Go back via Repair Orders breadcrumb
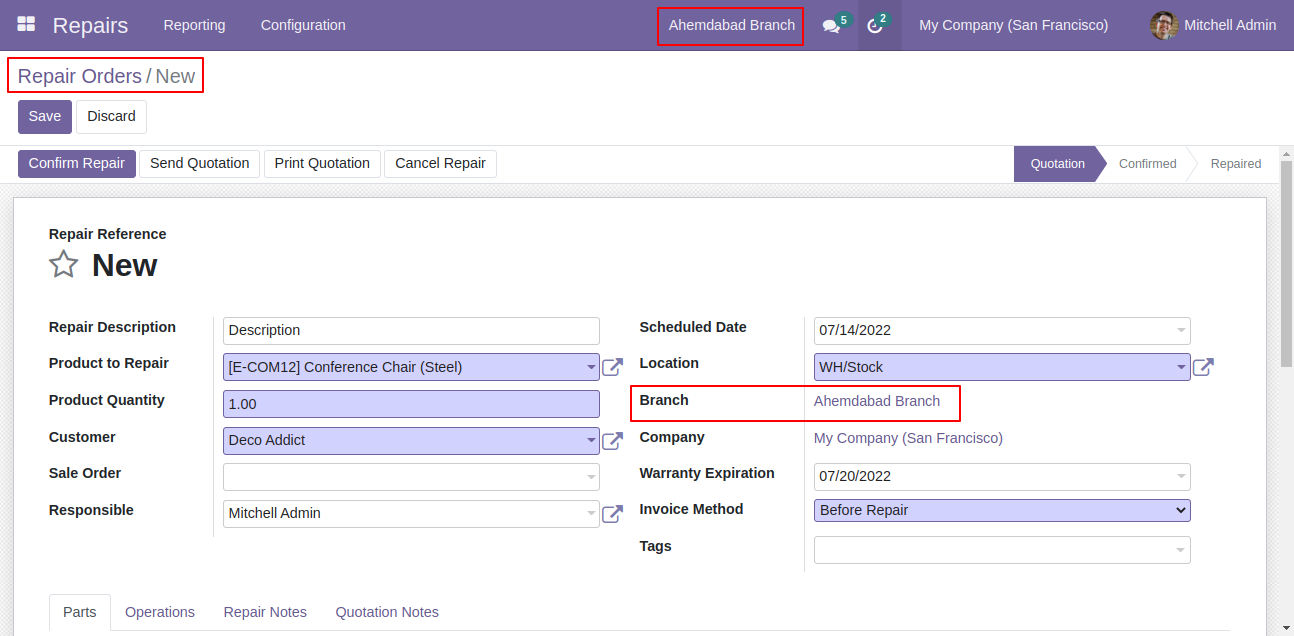The height and width of the screenshot is (636, 1294). [x=80, y=77]
